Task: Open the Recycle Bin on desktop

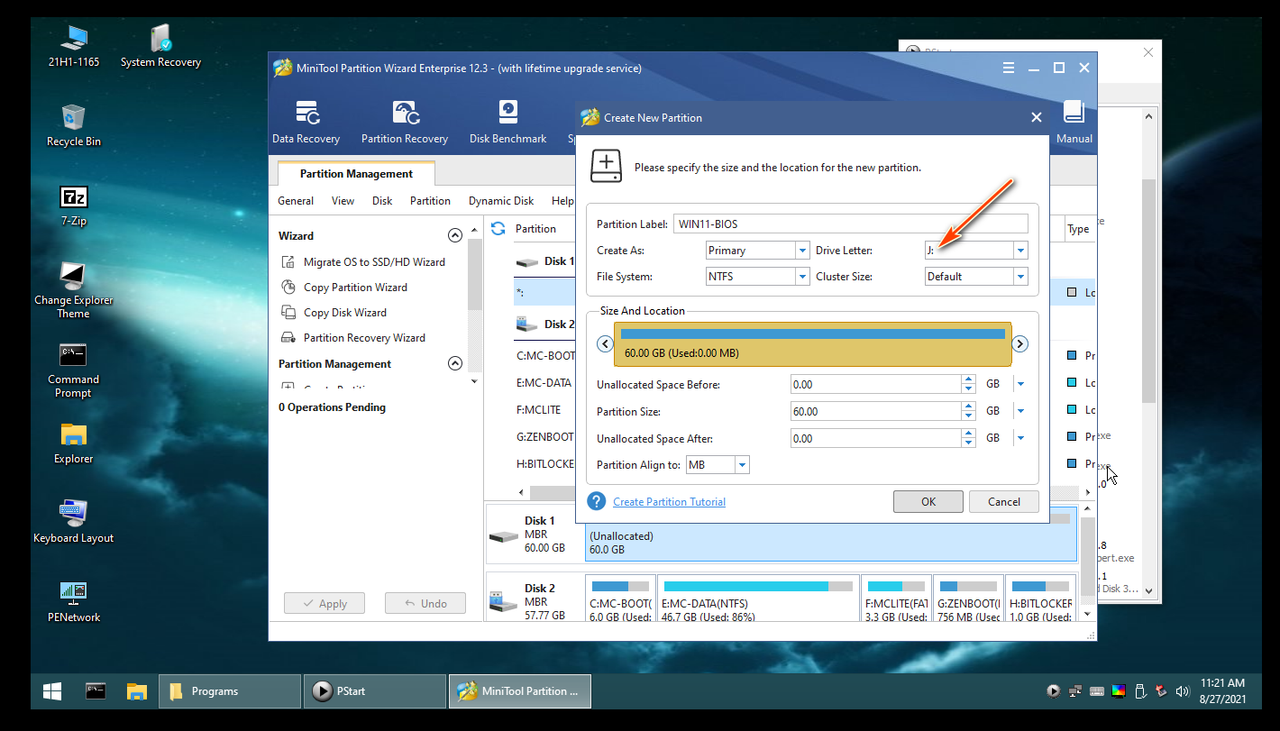Action: (x=74, y=125)
